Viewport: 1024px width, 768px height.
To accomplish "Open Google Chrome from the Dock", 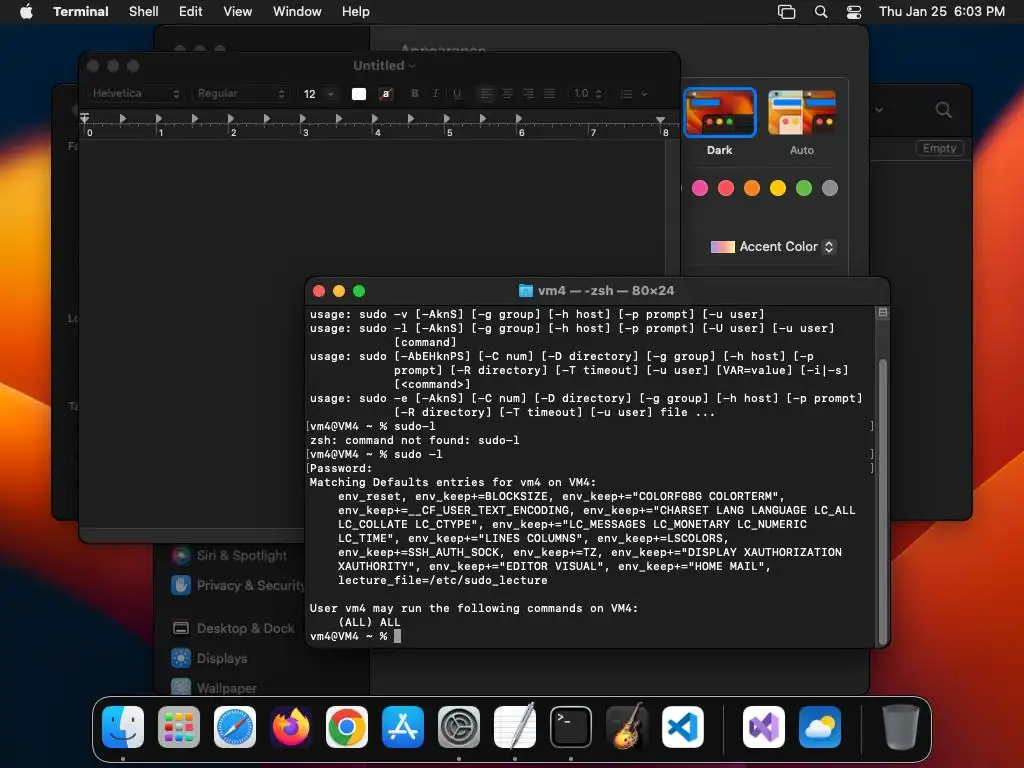I will click(x=347, y=727).
